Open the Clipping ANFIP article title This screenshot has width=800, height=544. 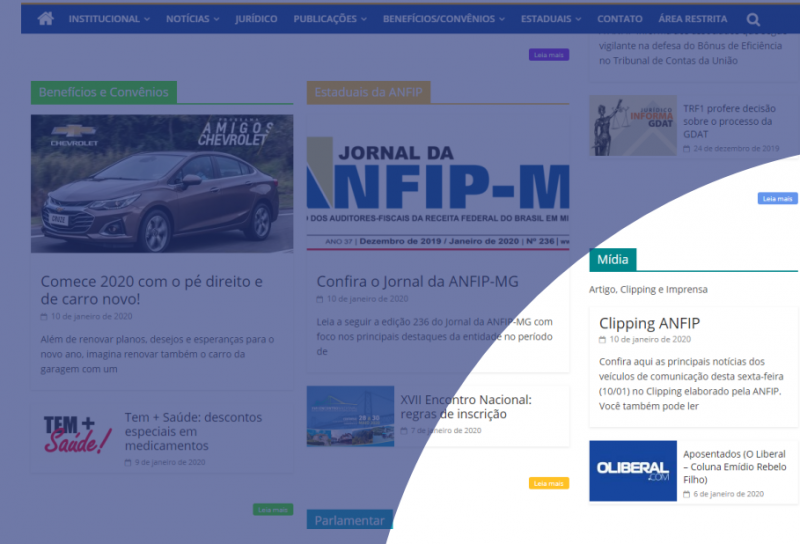pos(649,323)
